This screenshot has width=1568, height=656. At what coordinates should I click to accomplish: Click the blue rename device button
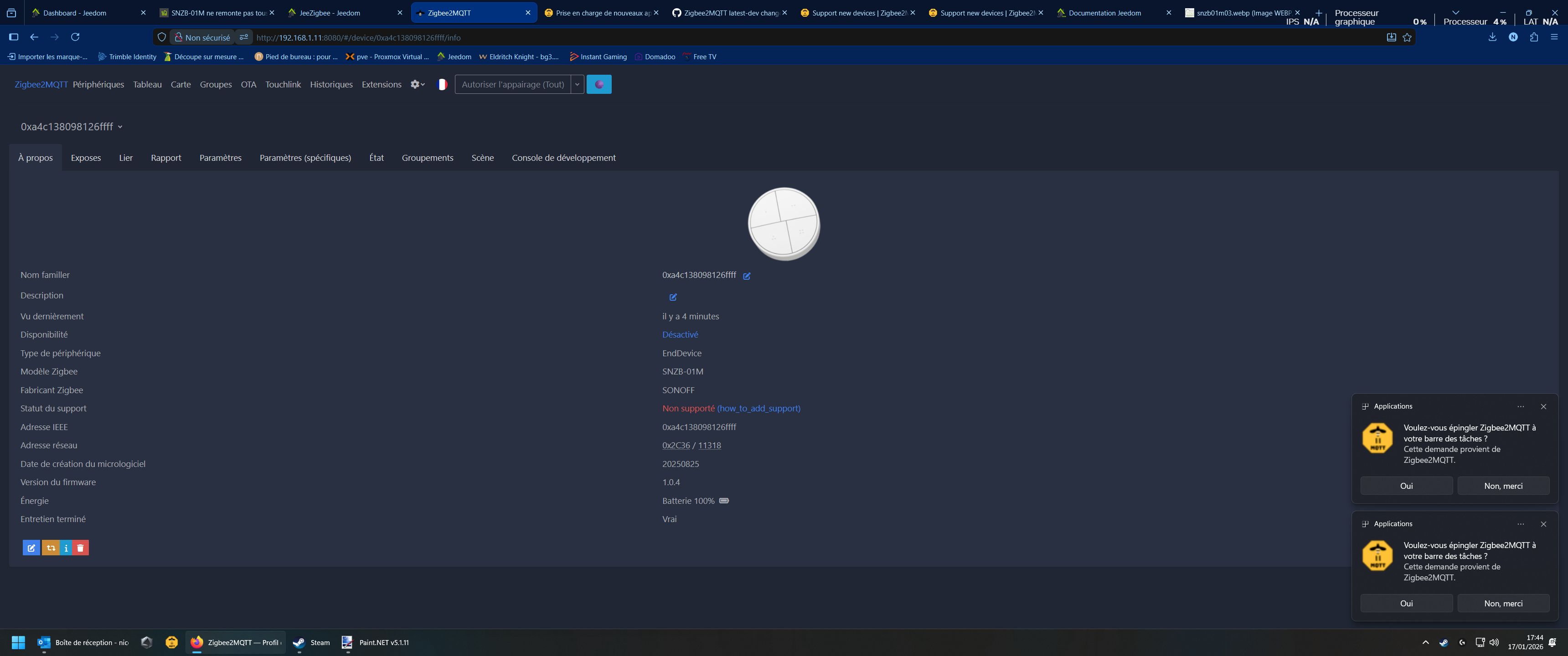point(31,548)
